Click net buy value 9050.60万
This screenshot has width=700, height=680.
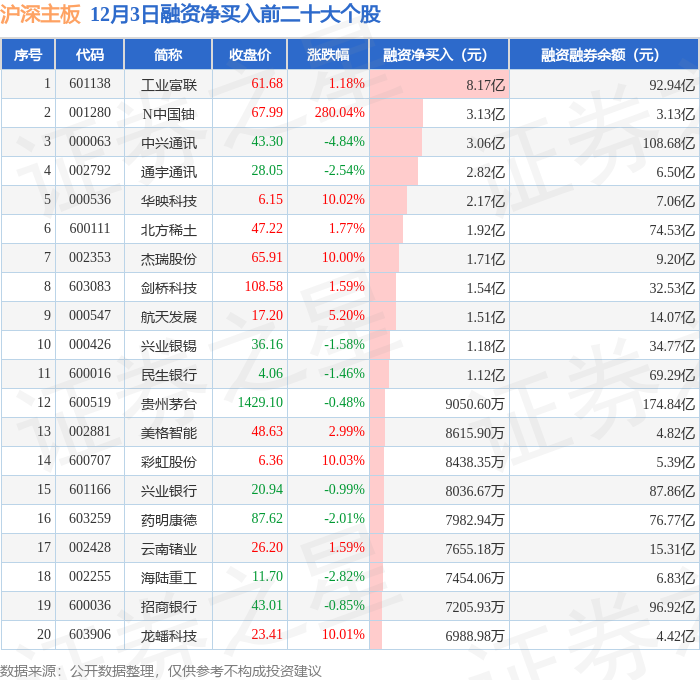[475, 404]
